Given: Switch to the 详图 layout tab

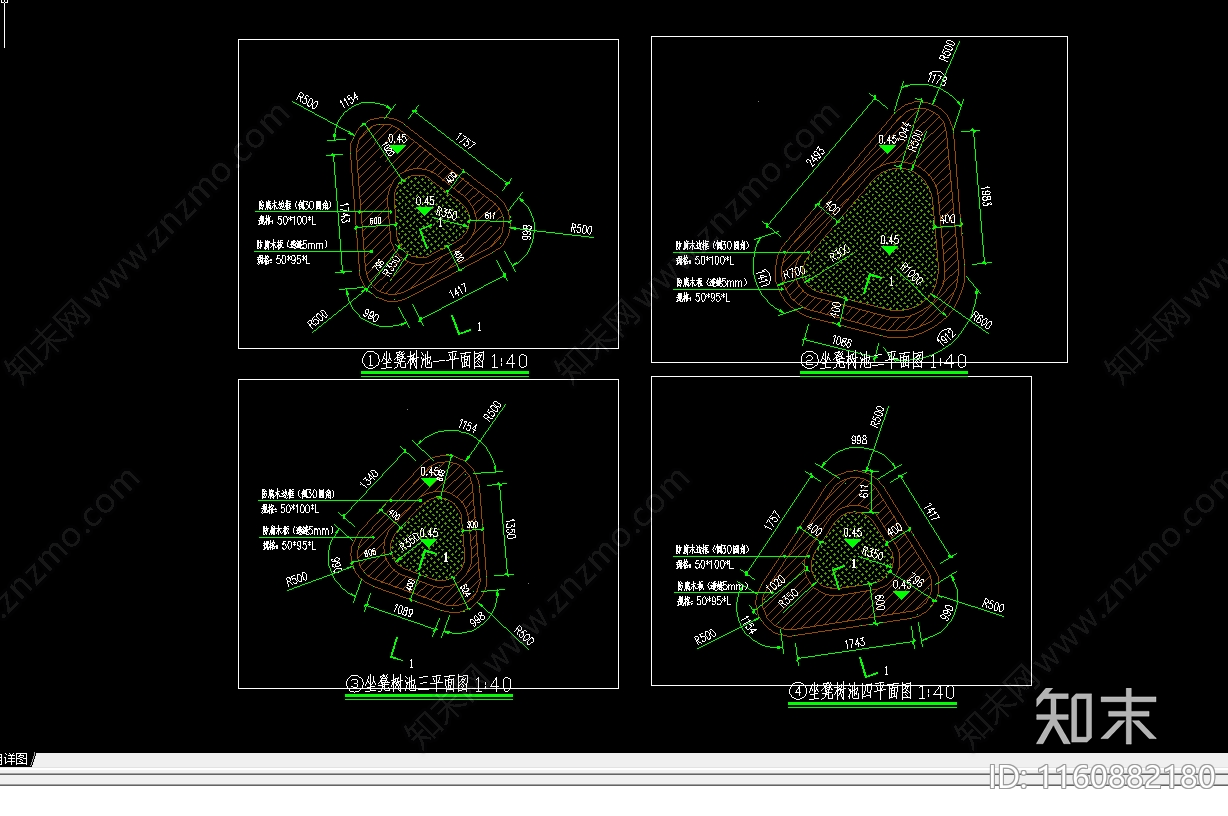Looking at the screenshot, I should click(x=15, y=759).
